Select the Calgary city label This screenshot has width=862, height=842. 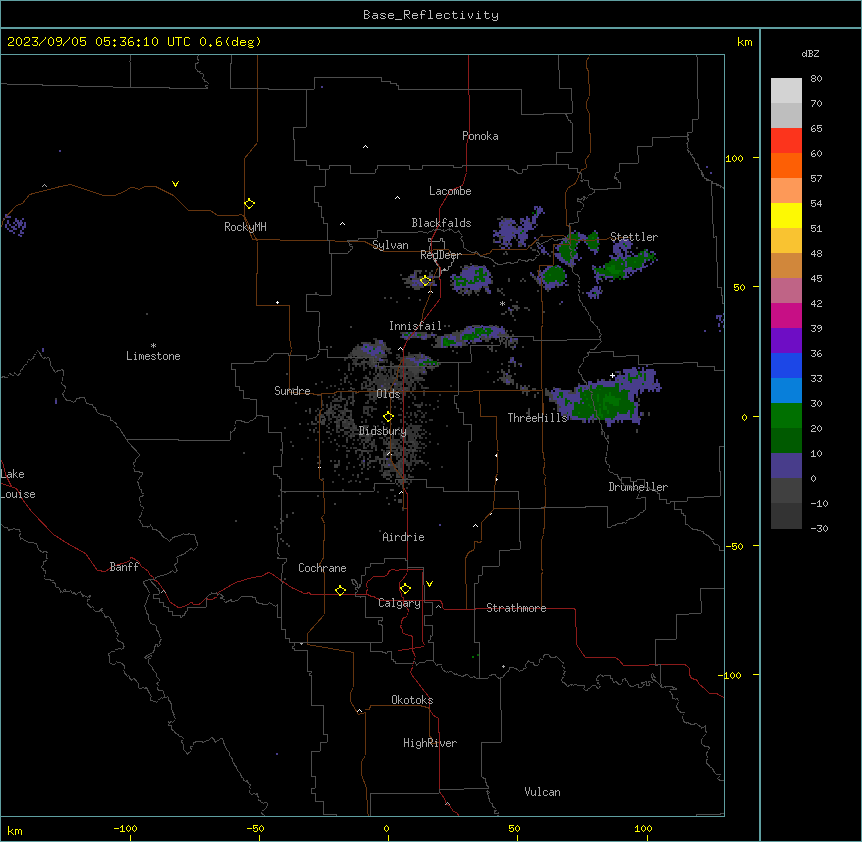(x=400, y=603)
